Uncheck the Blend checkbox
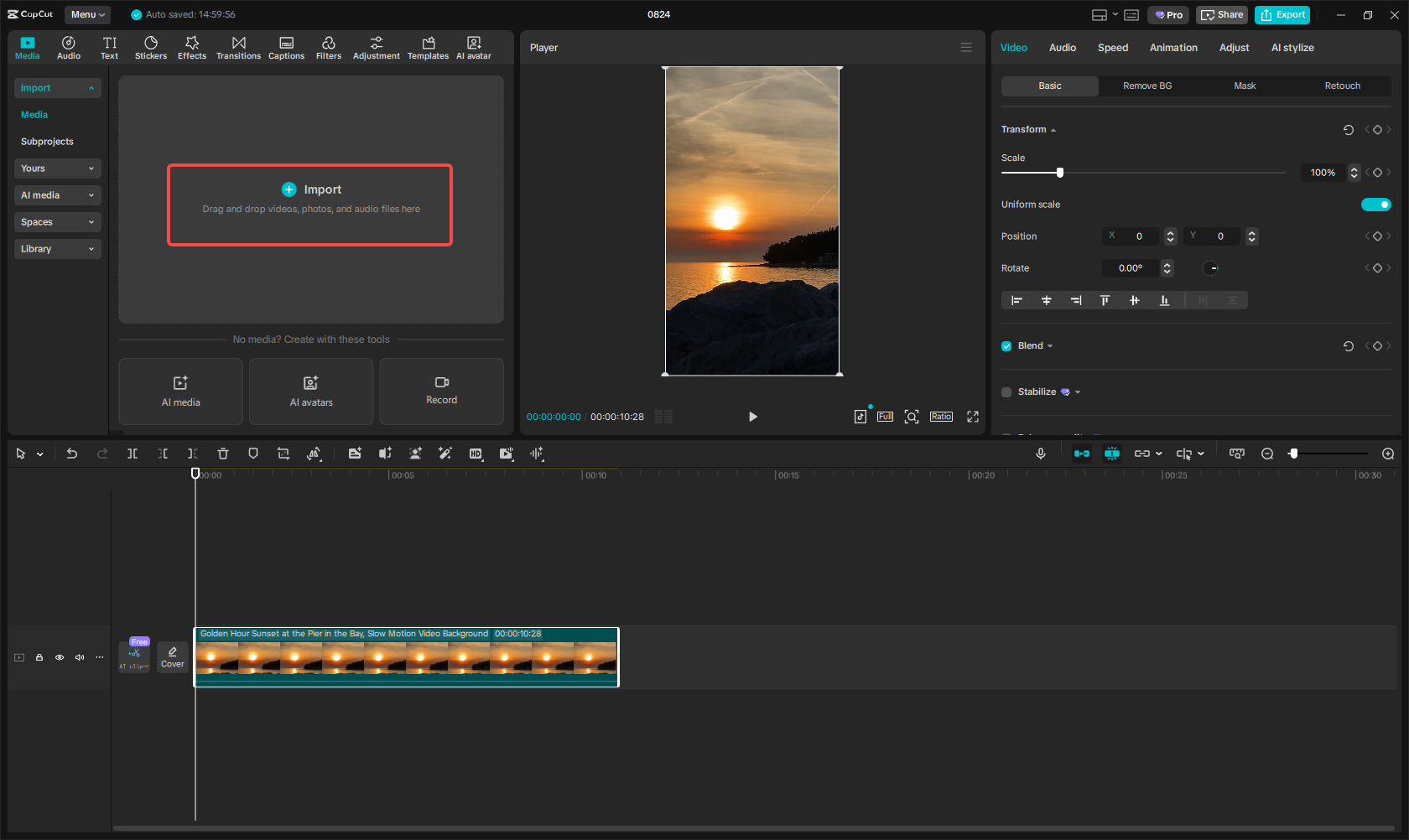Screen dimensions: 1409x840 click(1006, 345)
